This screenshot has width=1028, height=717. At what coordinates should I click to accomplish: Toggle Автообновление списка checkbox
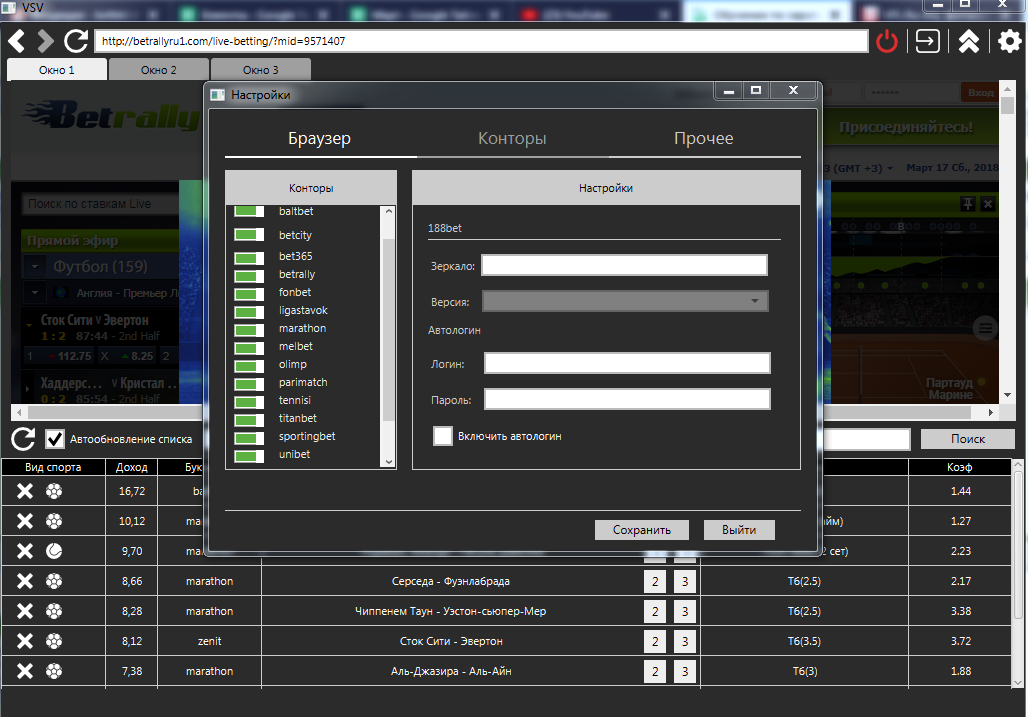coord(55,438)
